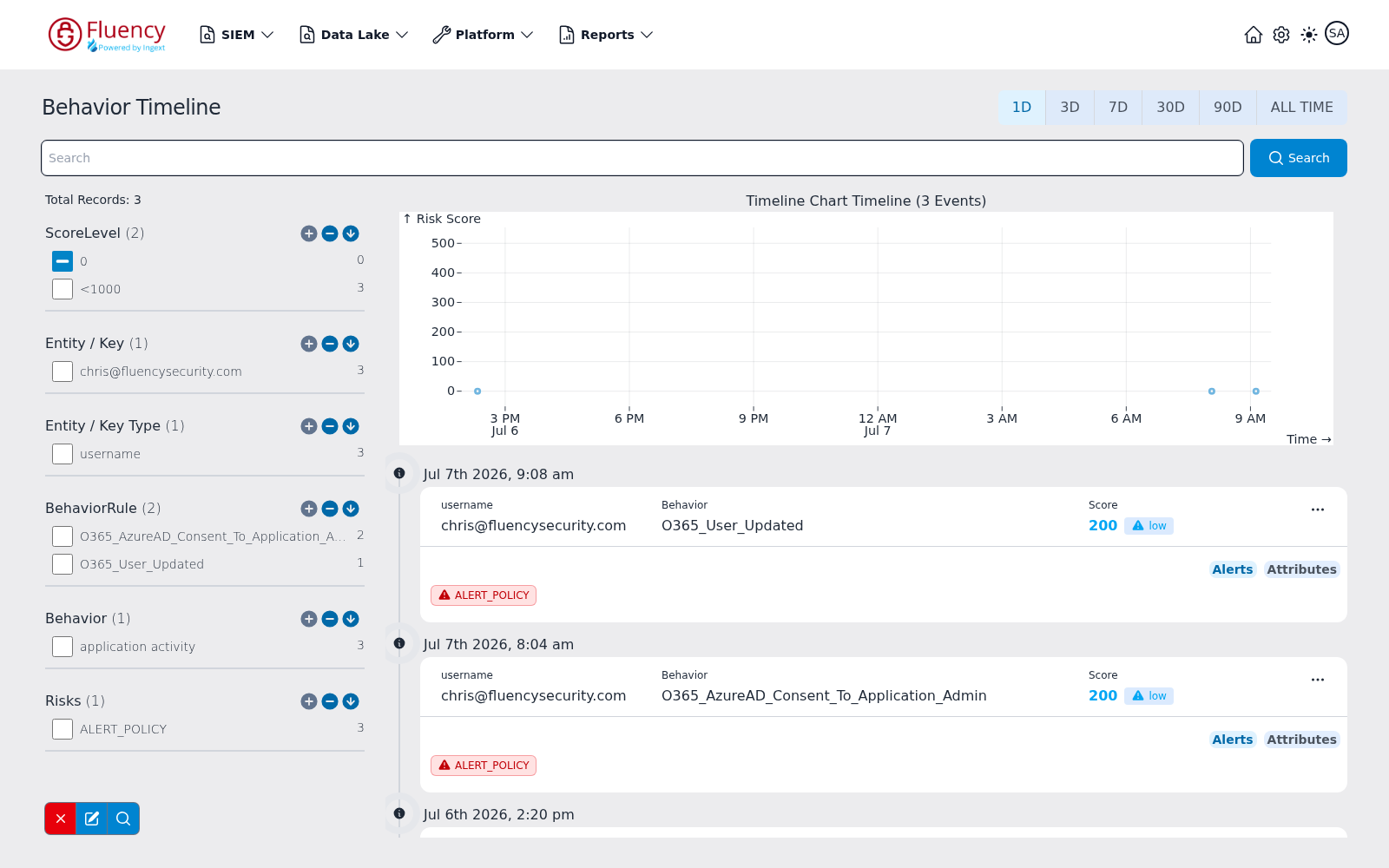This screenshot has width=1389, height=868.
Task: Collapse the Risks facet with down arrow
Action: click(351, 701)
